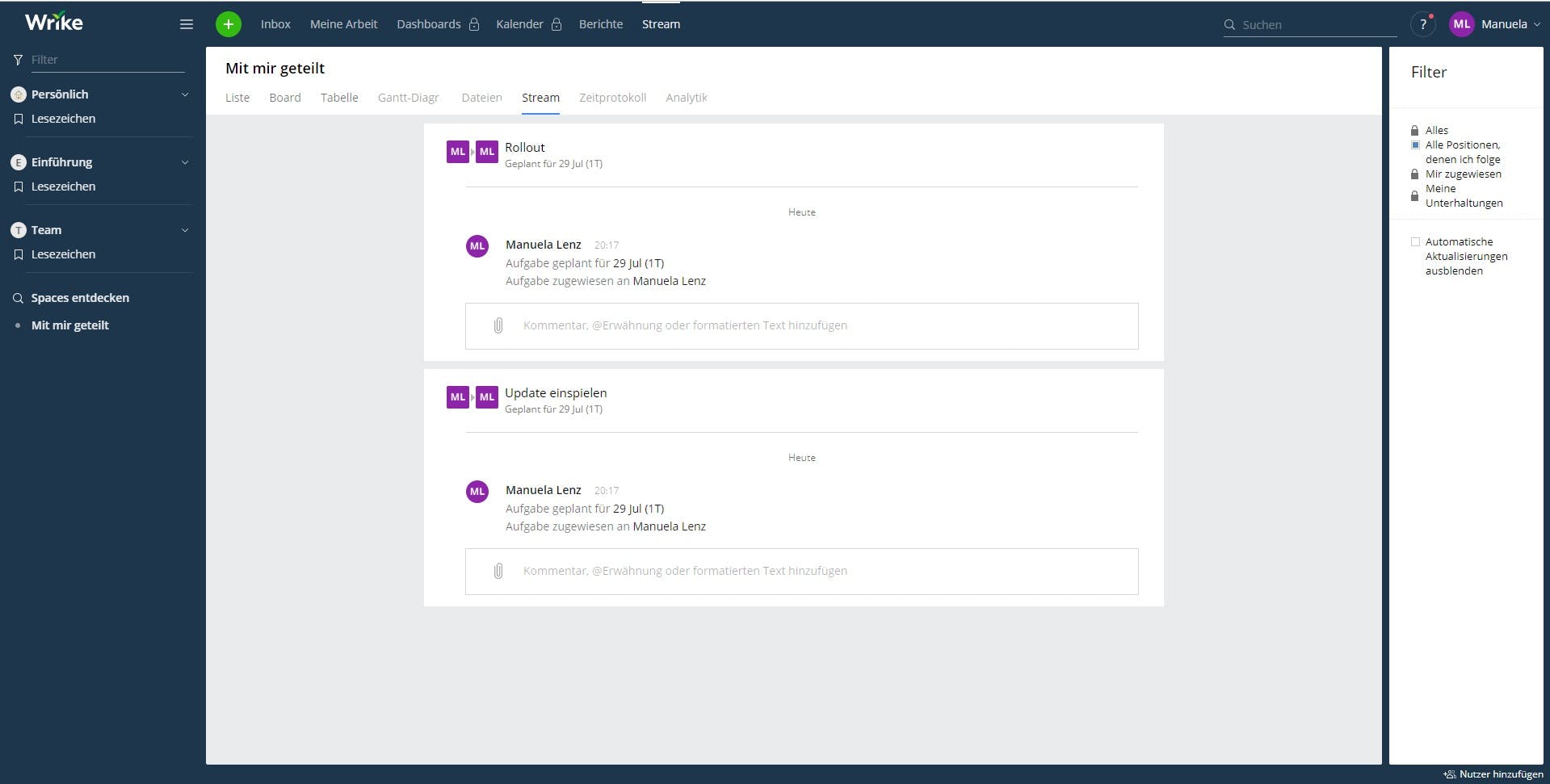Click the paperclip attachment icon on Rollout comment box
Screen dimensions: 1550x784
pos(498,325)
